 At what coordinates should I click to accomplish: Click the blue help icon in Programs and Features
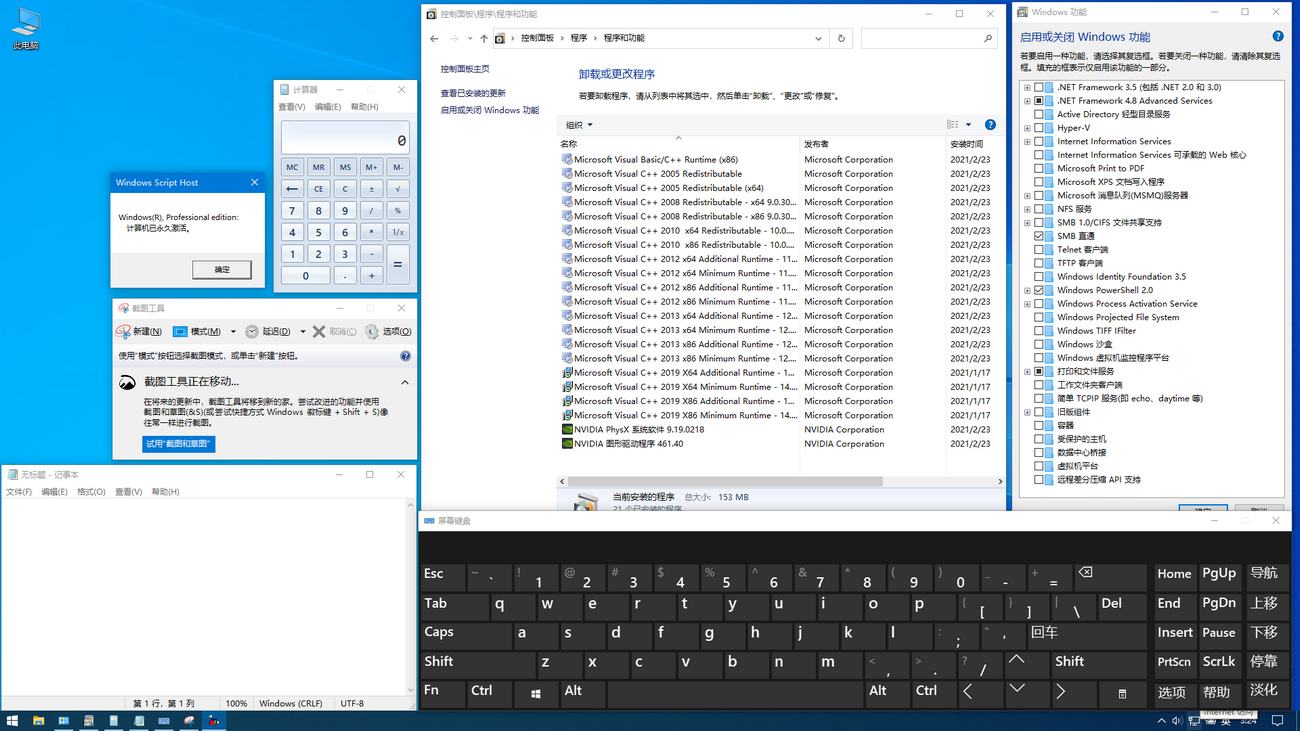click(990, 125)
